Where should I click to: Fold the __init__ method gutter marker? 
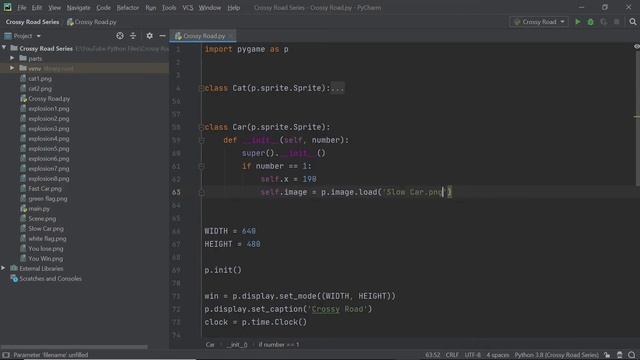click(x=201, y=140)
